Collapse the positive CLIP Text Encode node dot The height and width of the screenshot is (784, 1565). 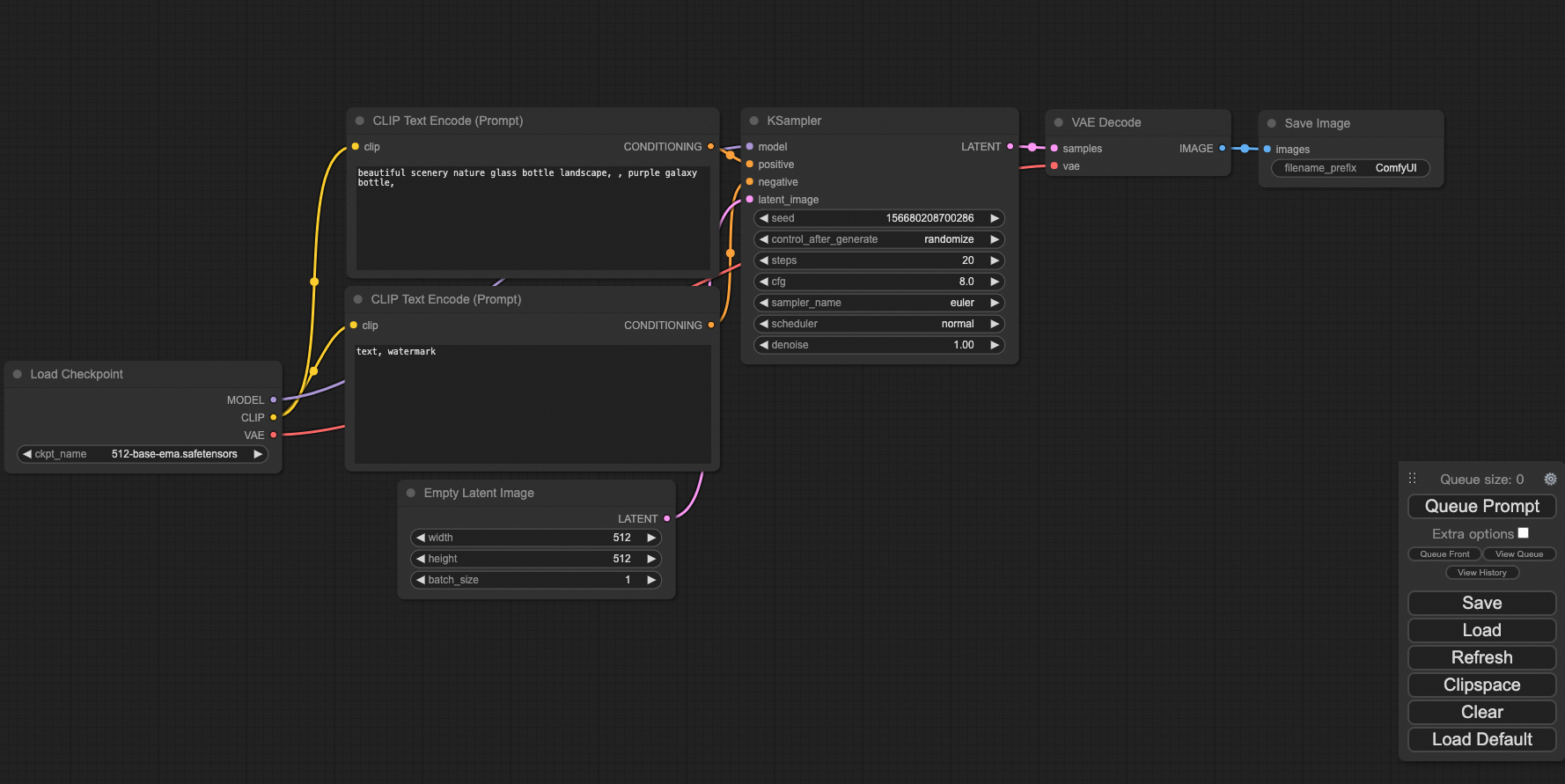pyautogui.click(x=360, y=121)
